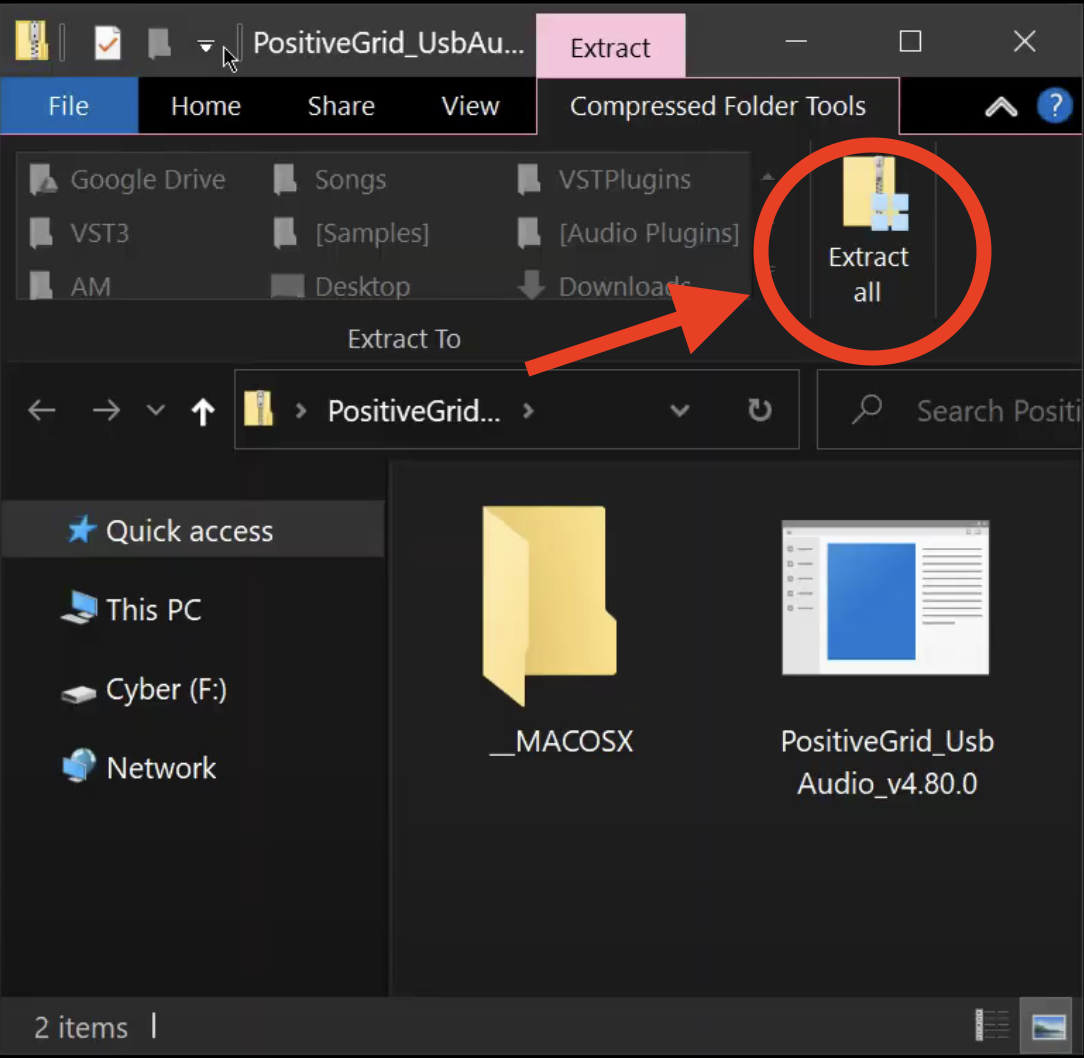Select Quick access in navigation pane

193,530
